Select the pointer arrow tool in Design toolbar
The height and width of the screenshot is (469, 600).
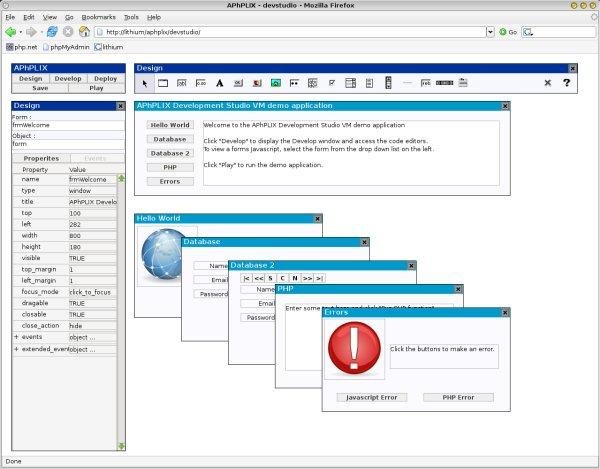145,83
